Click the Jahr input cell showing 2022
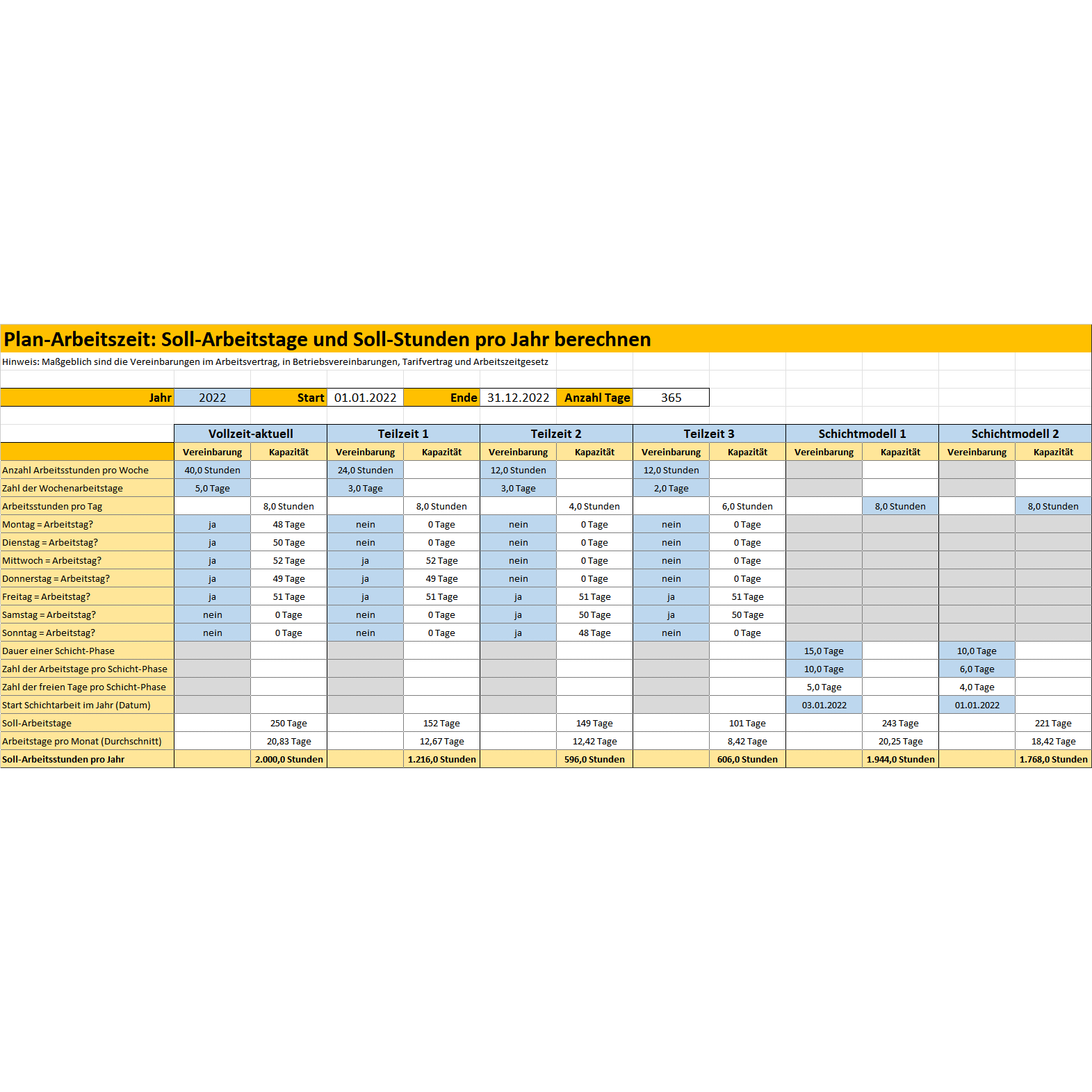This screenshot has height=1092, width=1092. click(x=212, y=398)
